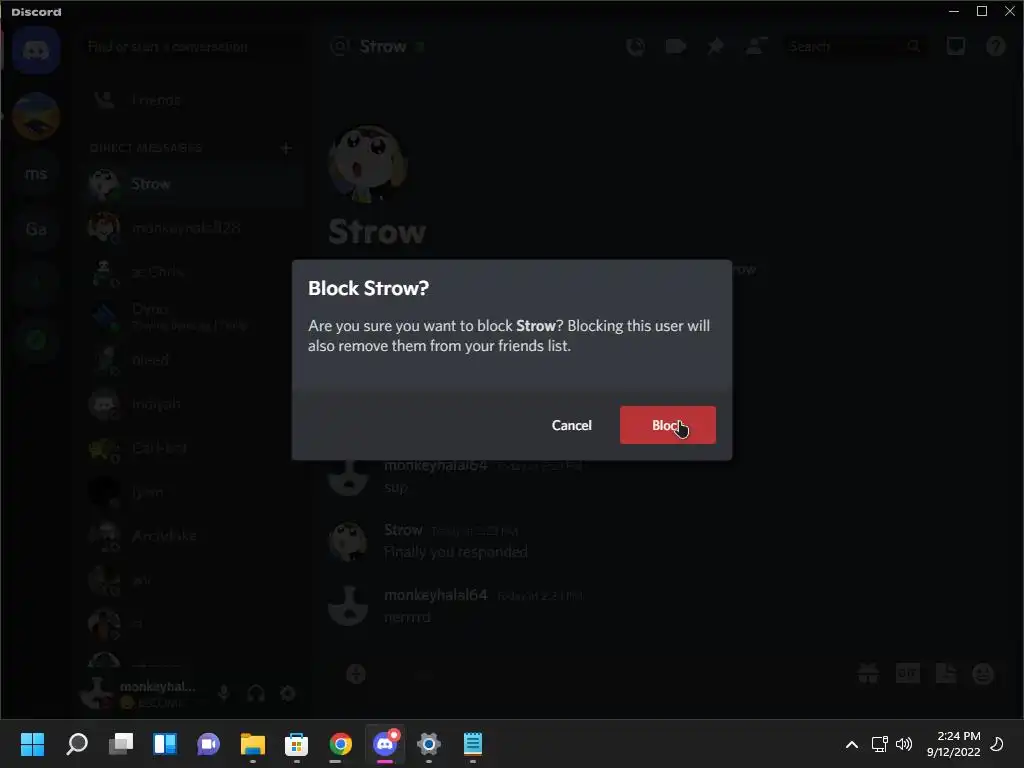
Task: Open the Discord home icon
Action: pos(36,51)
